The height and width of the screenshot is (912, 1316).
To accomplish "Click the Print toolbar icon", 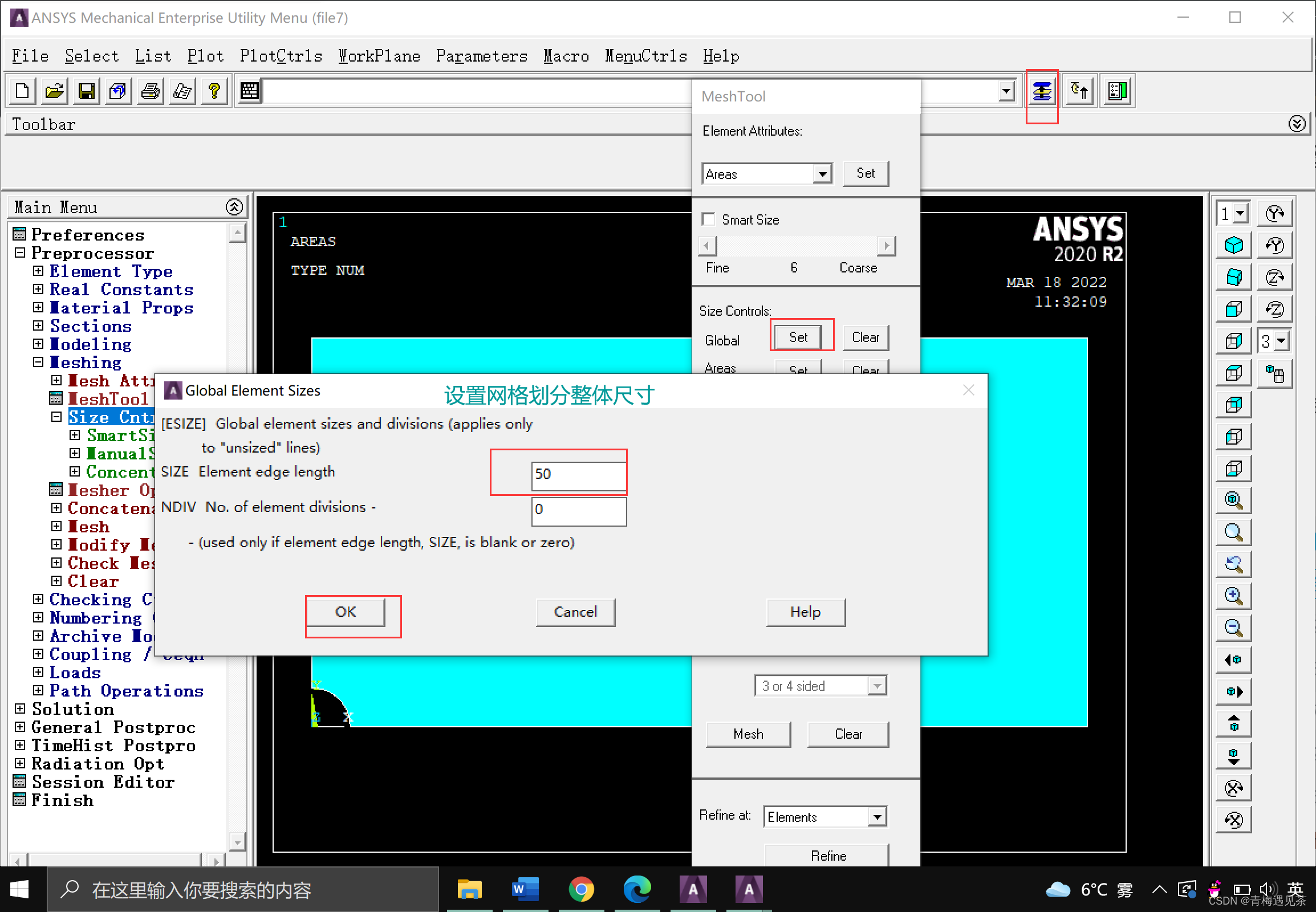I will coord(151,91).
